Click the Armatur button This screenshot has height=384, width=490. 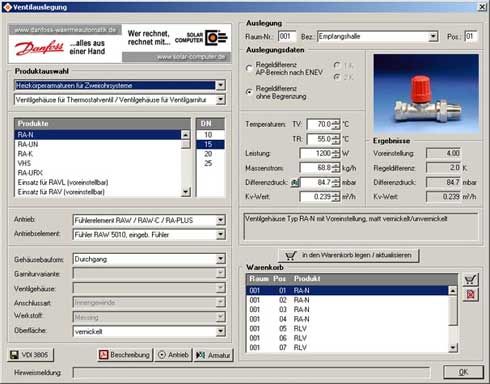pos(213,355)
